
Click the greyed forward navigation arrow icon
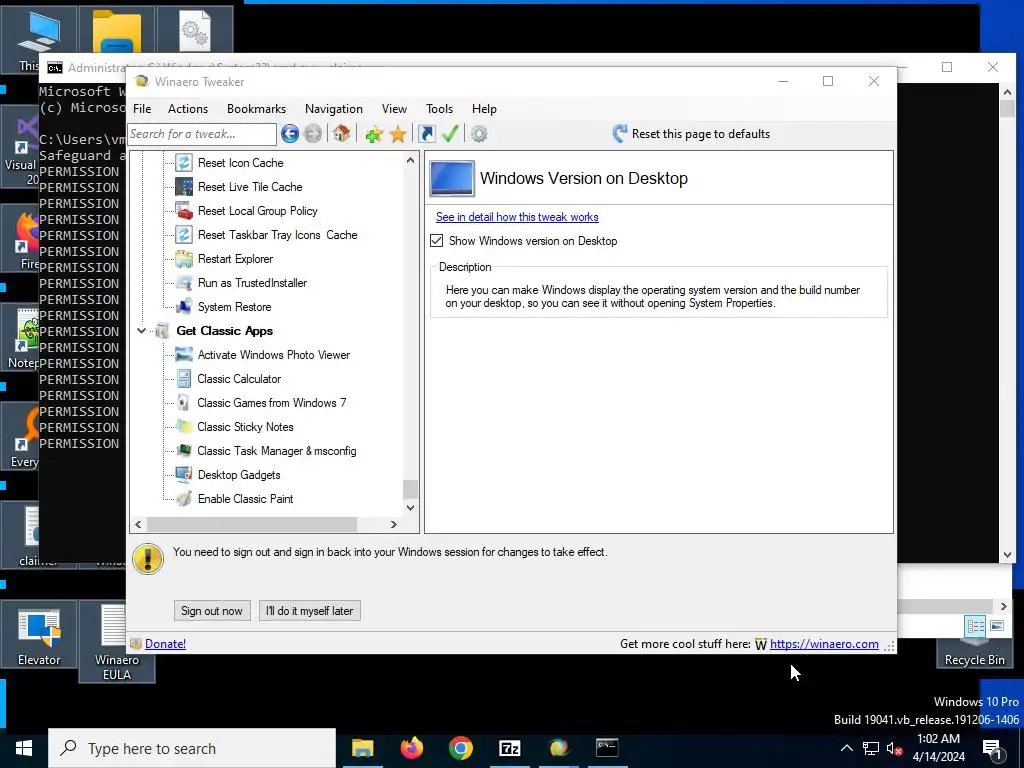click(x=313, y=134)
